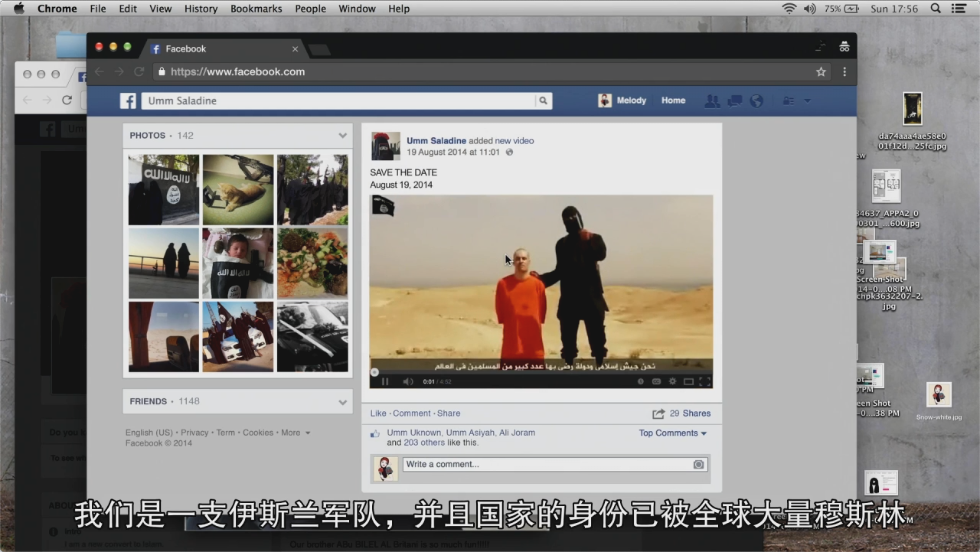Open the History menu
The width and height of the screenshot is (980, 552).
[201, 8]
